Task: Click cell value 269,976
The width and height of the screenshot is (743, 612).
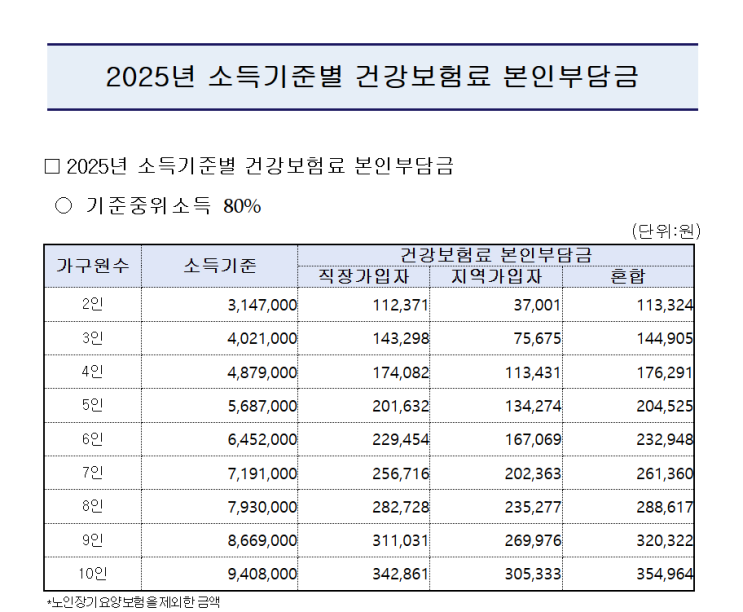Action: click(533, 540)
